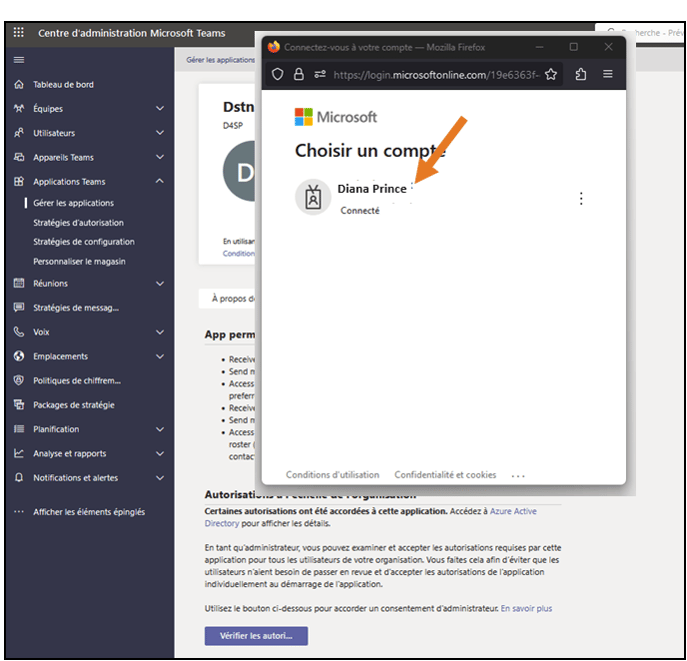
Task: Click the Diana Prince account badge icon
Action: tap(313, 197)
